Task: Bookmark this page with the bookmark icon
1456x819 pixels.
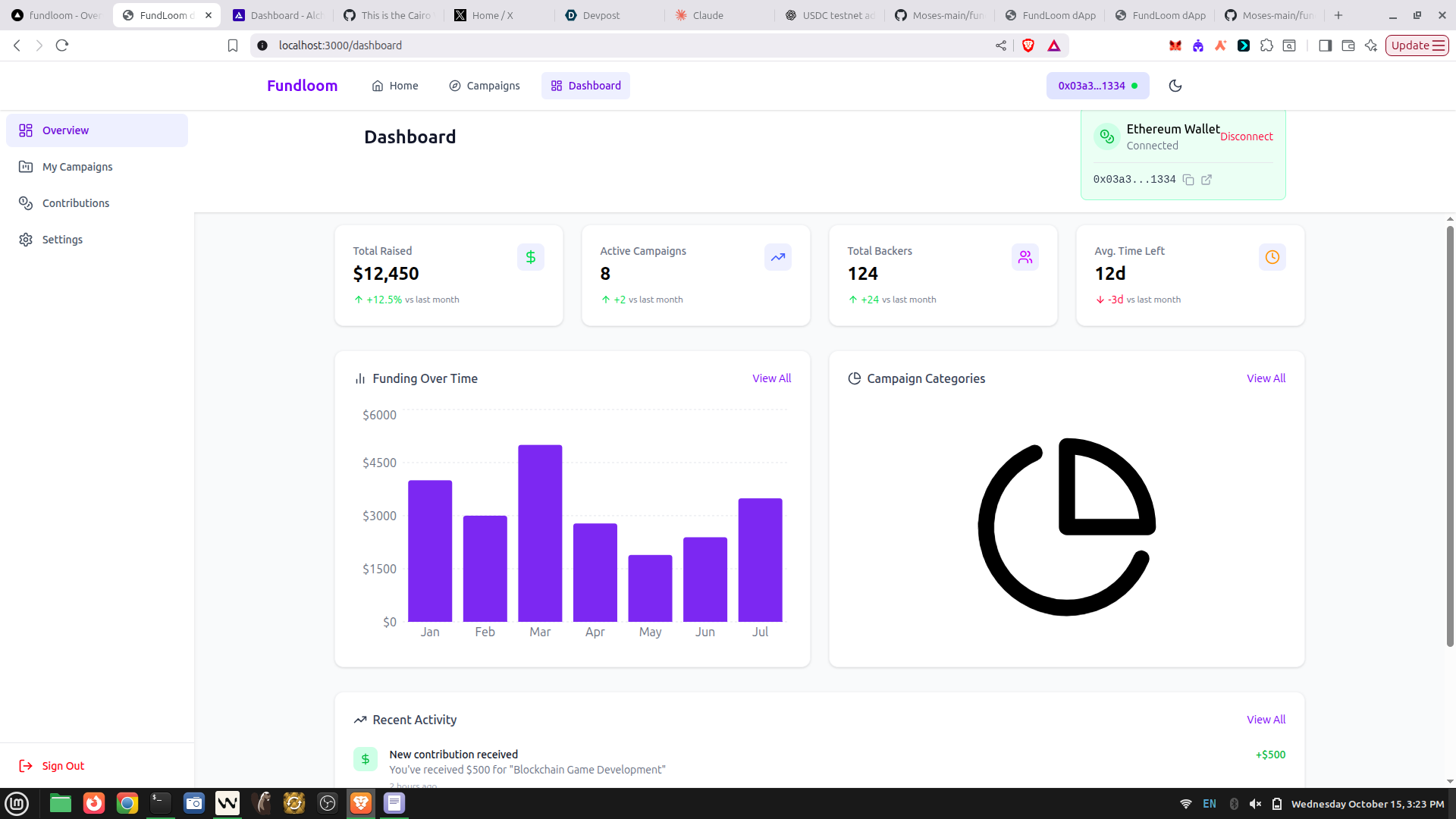Action: coord(233,45)
